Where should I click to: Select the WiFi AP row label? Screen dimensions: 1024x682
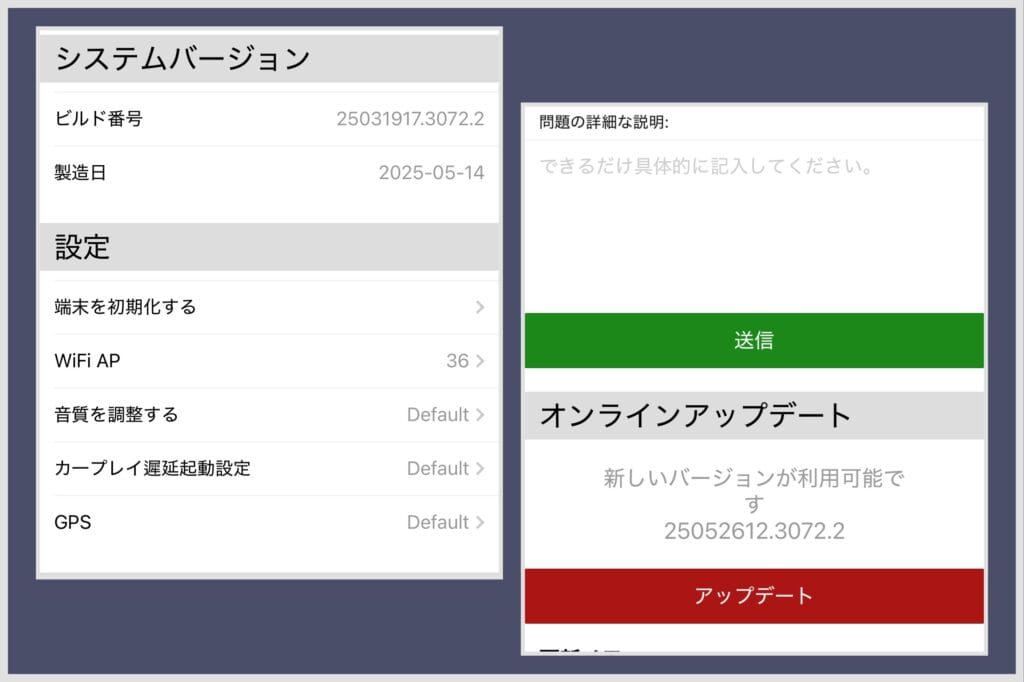pyautogui.click(x=87, y=361)
